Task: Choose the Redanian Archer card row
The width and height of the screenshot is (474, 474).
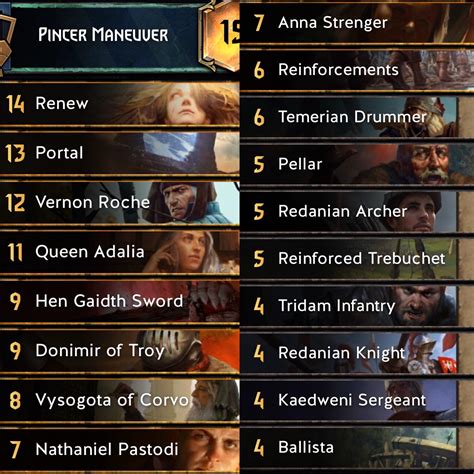Action: (348, 211)
